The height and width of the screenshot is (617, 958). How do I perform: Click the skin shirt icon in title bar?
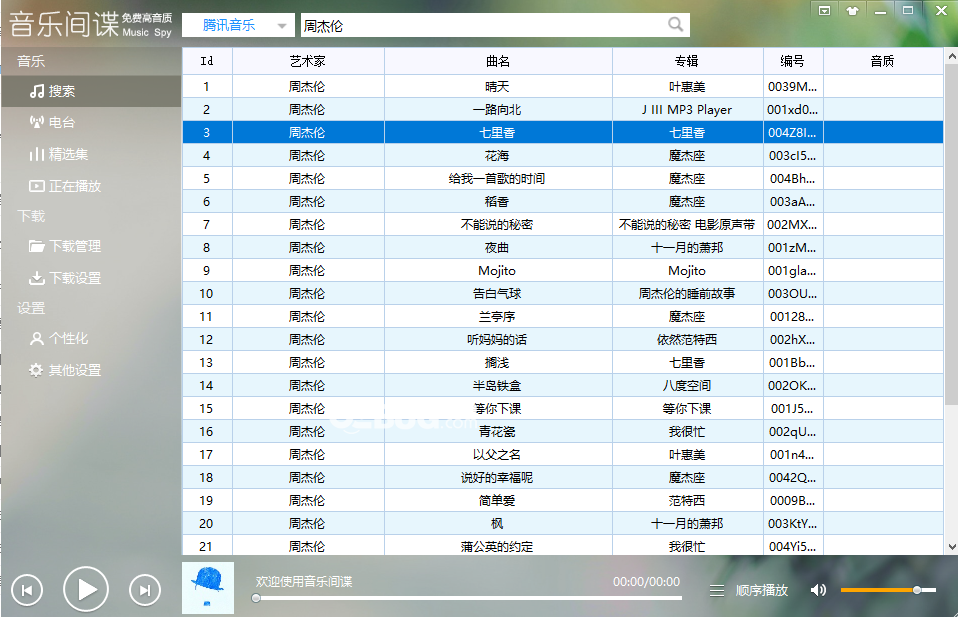click(x=852, y=10)
